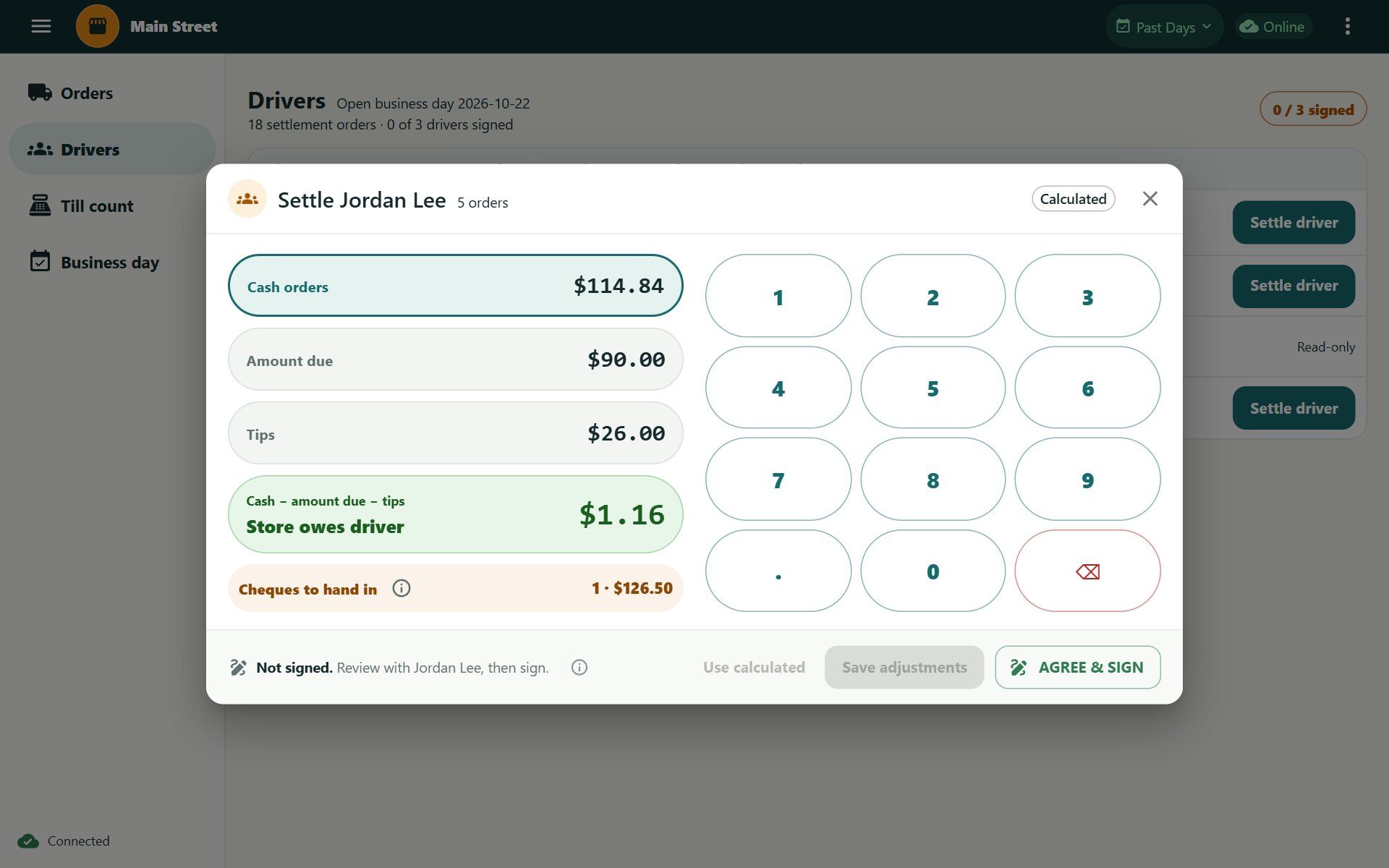Click Use calculated link
The image size is (1389, 868).
[754, 668]
